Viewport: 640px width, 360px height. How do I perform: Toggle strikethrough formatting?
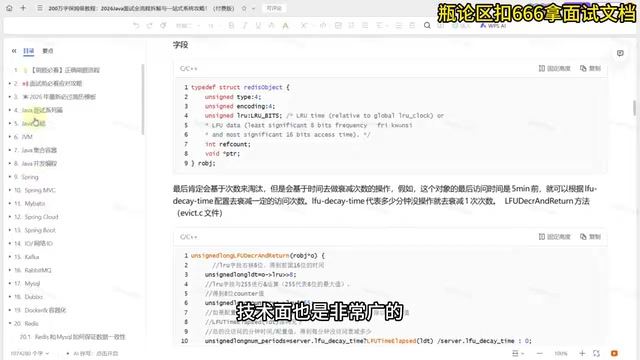271,25
